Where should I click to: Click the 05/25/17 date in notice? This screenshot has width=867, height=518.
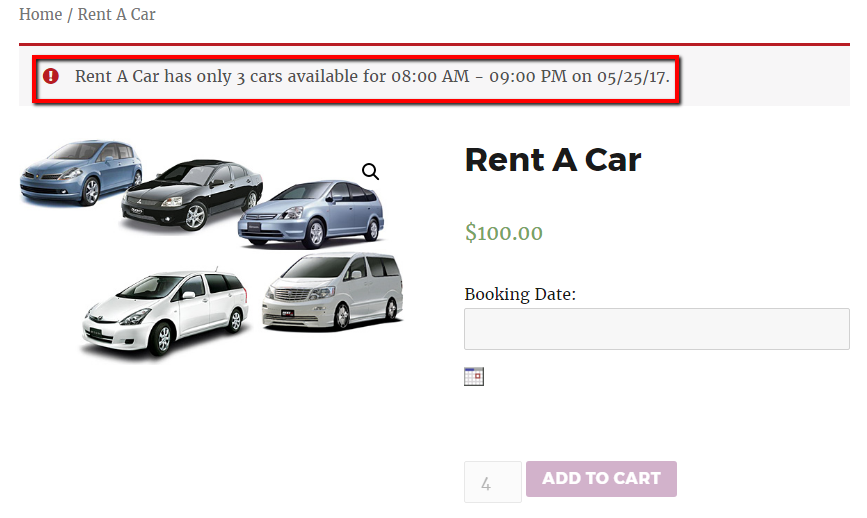click(632, 76)
